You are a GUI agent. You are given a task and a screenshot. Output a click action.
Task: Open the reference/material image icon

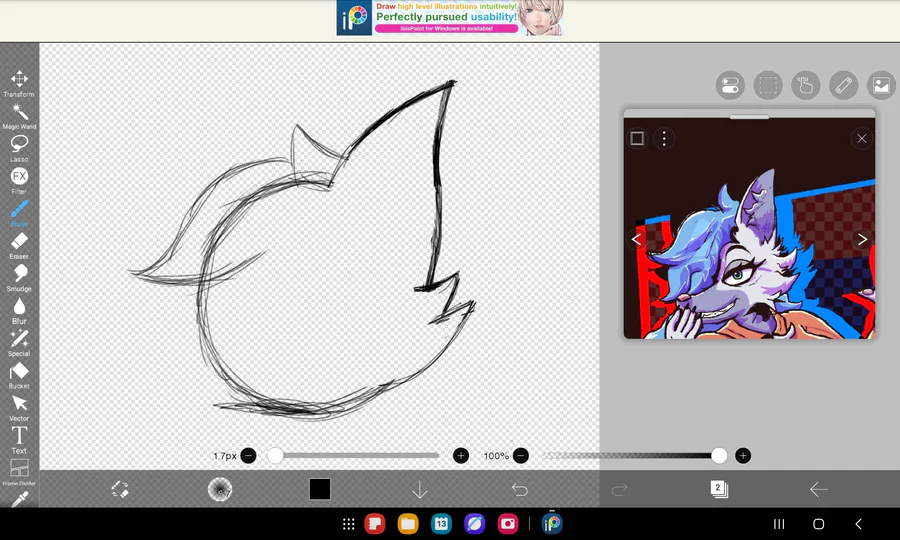pyautogui.click(x=881, y=86)
